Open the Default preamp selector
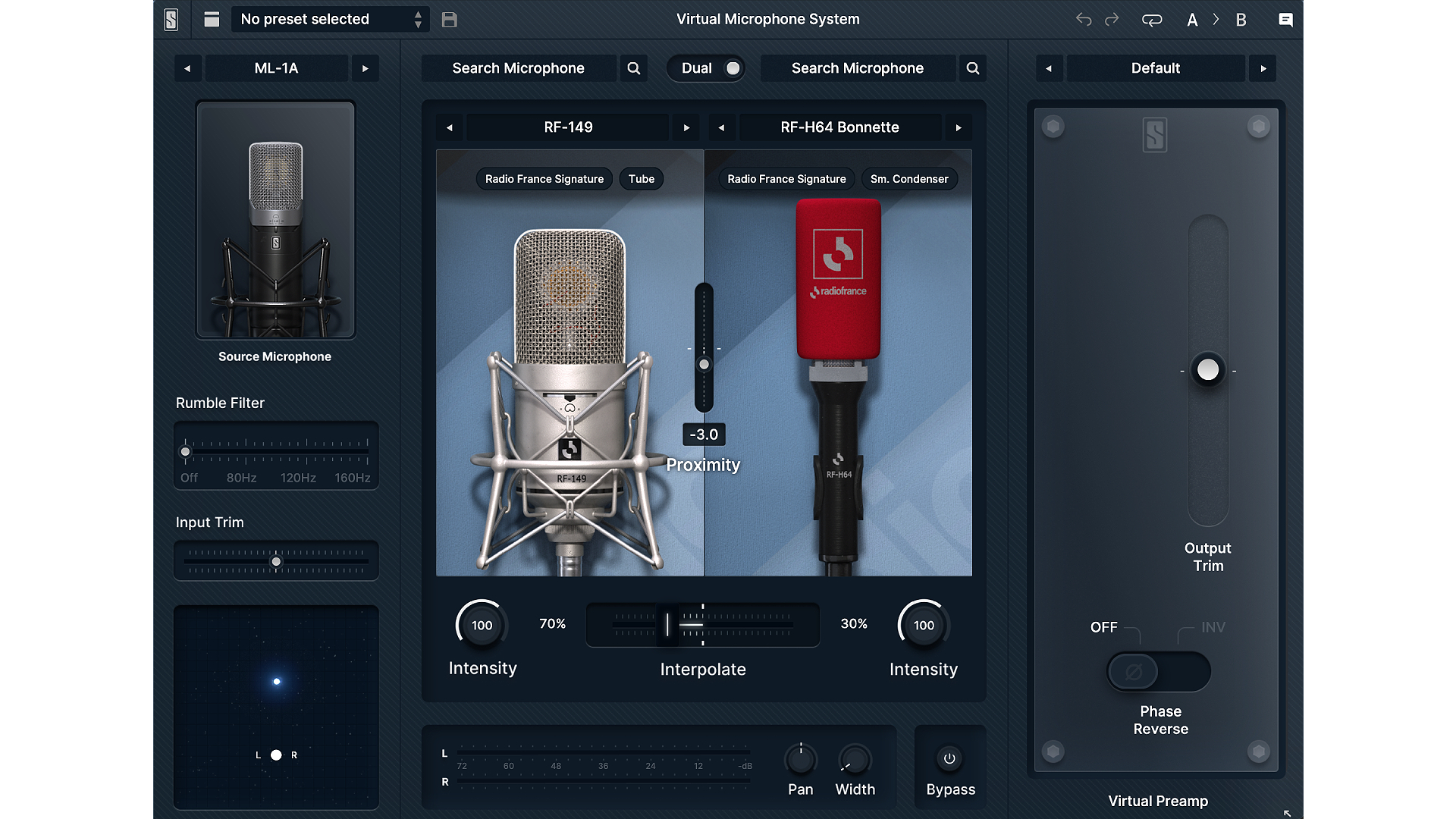 (x=1156, y=68)
